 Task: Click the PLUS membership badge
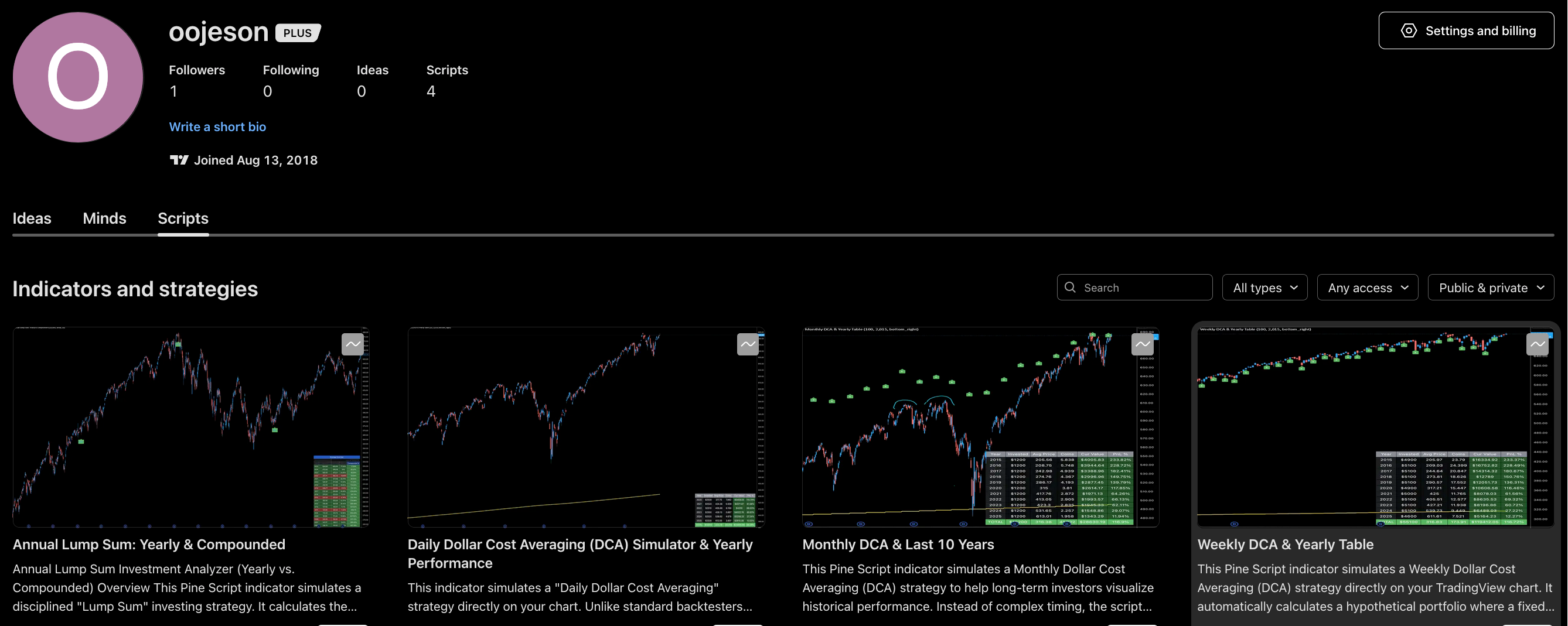pyautogui.click(x=298, y=32)
